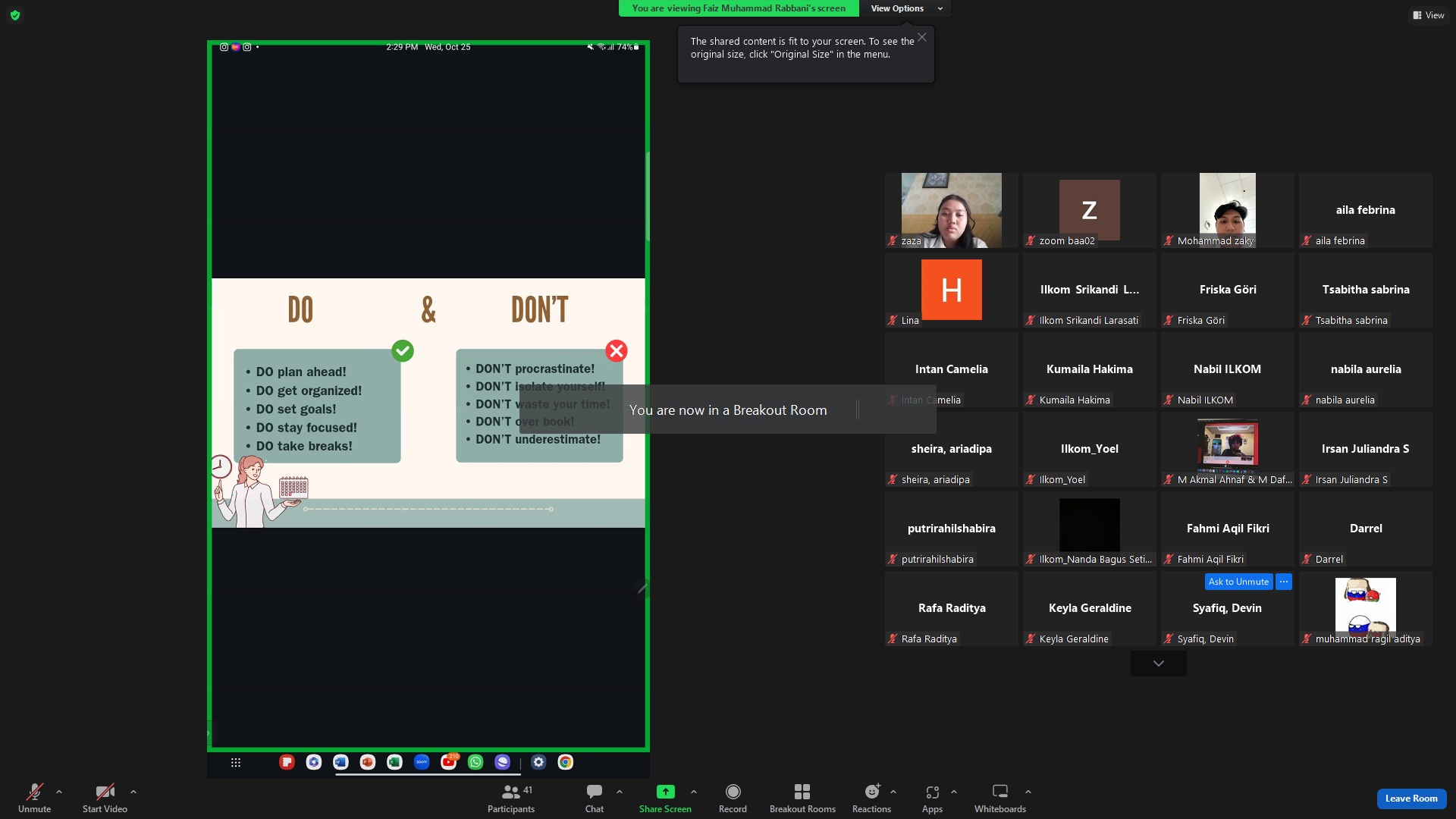Click the muhammad ragil aditya tile
Image resolution: width=1456 pixels, height=819 pixels.
coord(1365,608)
